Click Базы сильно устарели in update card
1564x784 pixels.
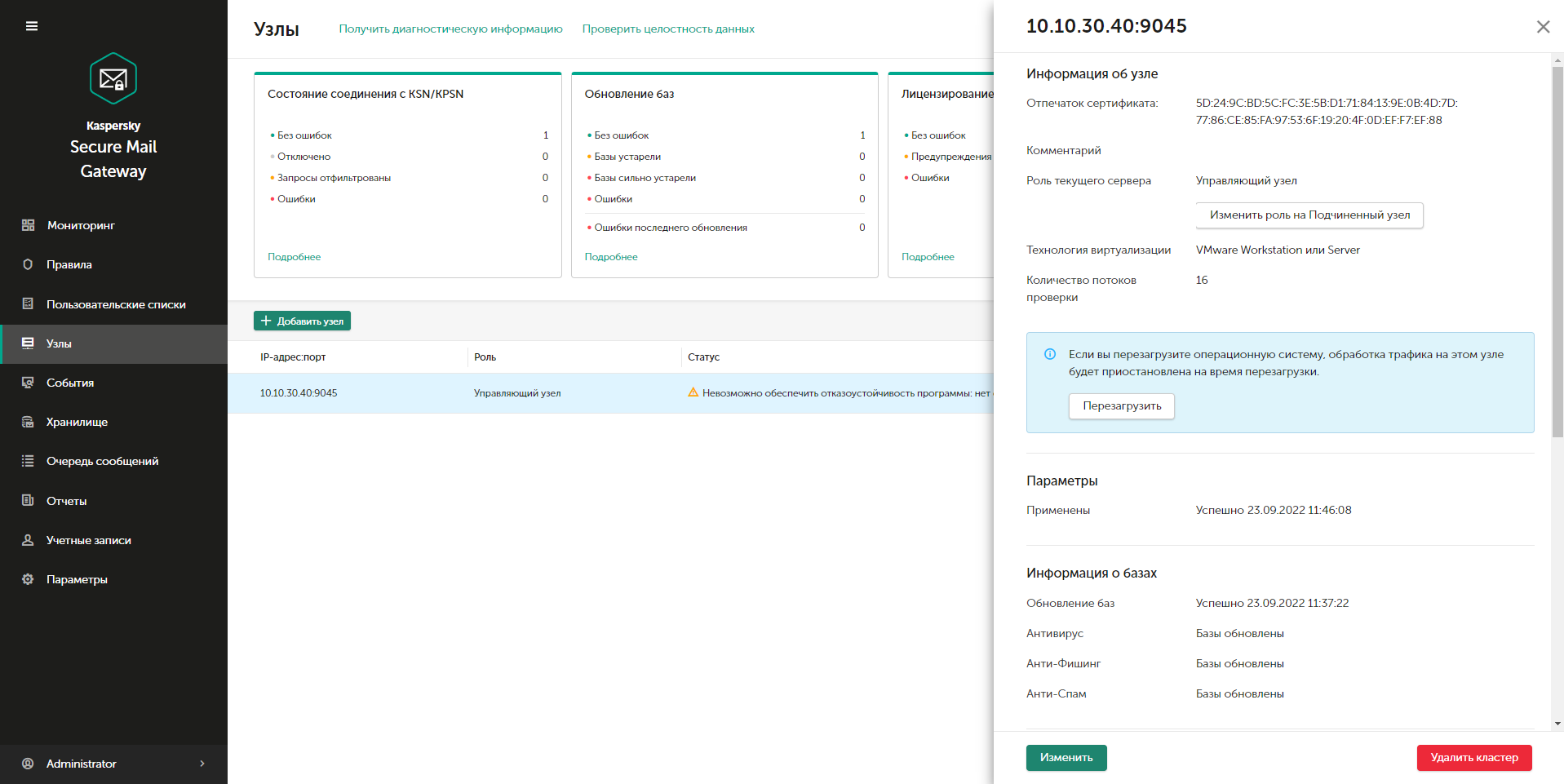point(645,178)
